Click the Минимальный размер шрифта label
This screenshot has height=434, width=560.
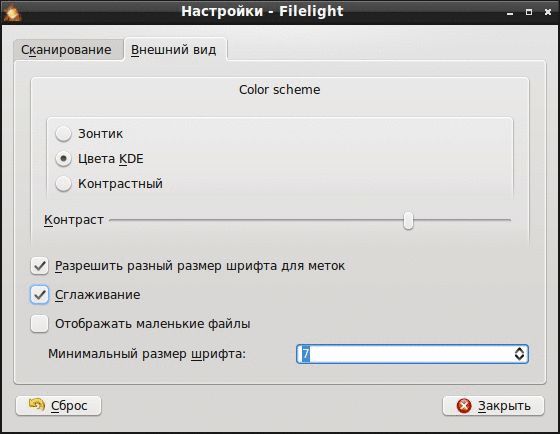[x=147, y=354]
